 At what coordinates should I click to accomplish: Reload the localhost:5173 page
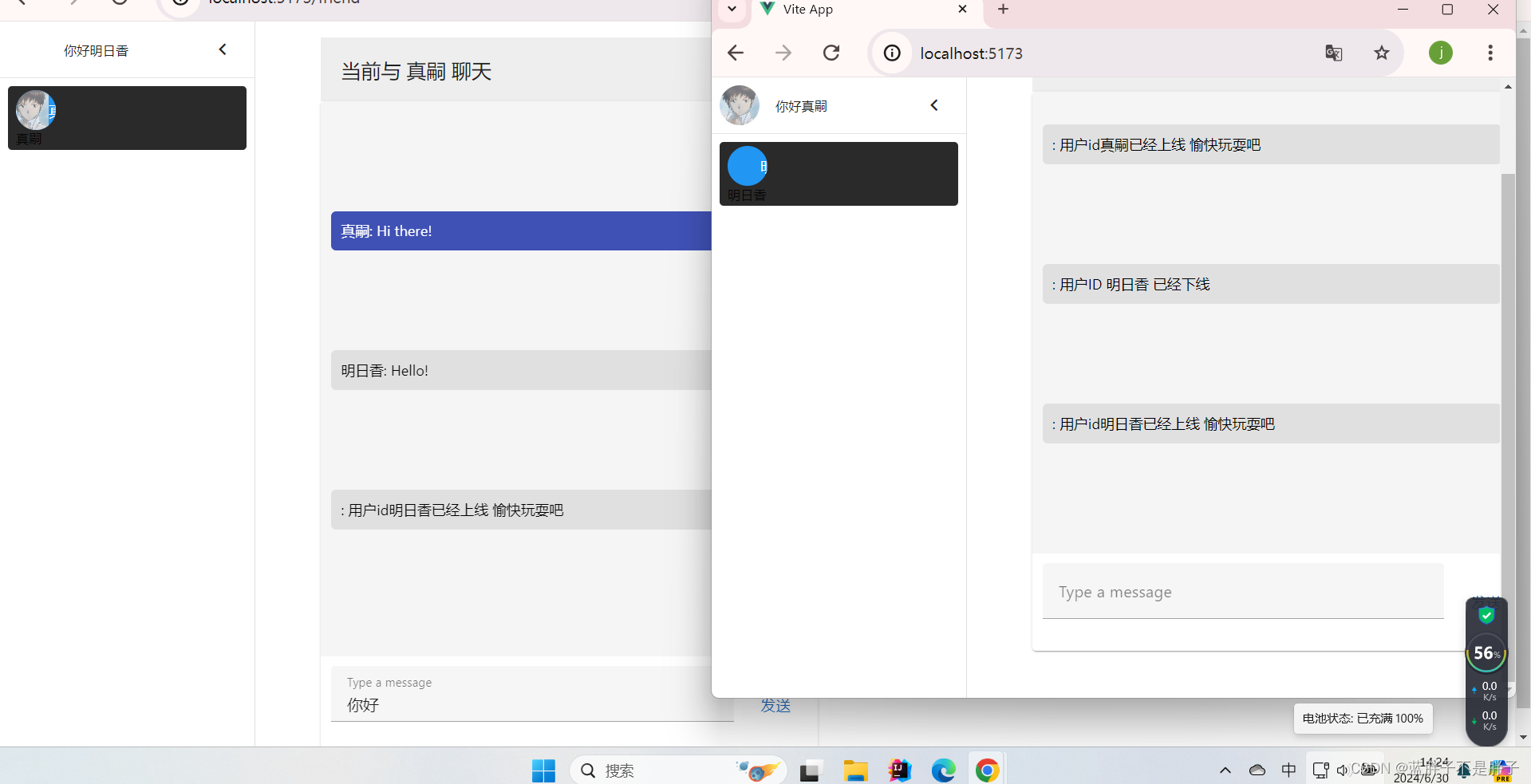click(831, 53)
